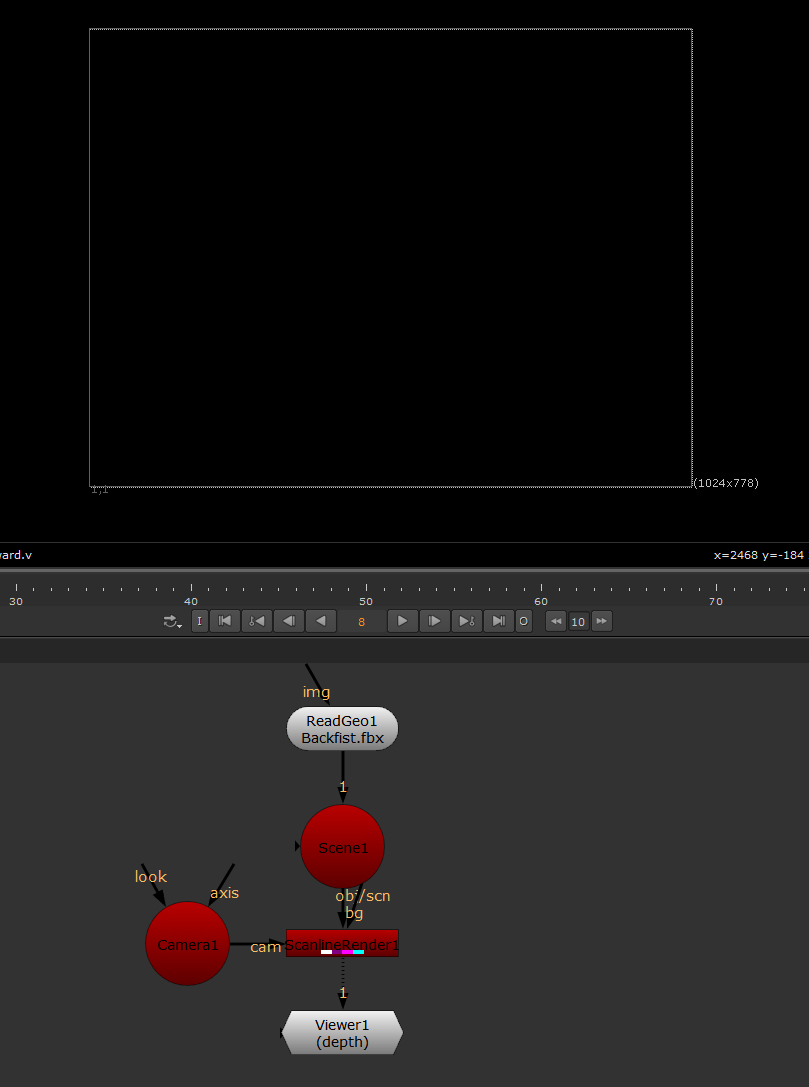This screenshot has height=1087, width=809.
Task: Set the in point with I button
Action: [200, 621]
